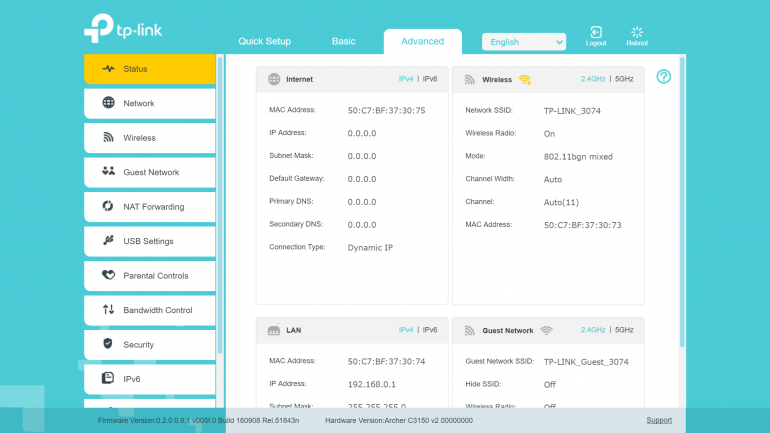Click the Bandwidth Control arrows icon
Viewport: 770px width, 433px height.
(109, 309)
